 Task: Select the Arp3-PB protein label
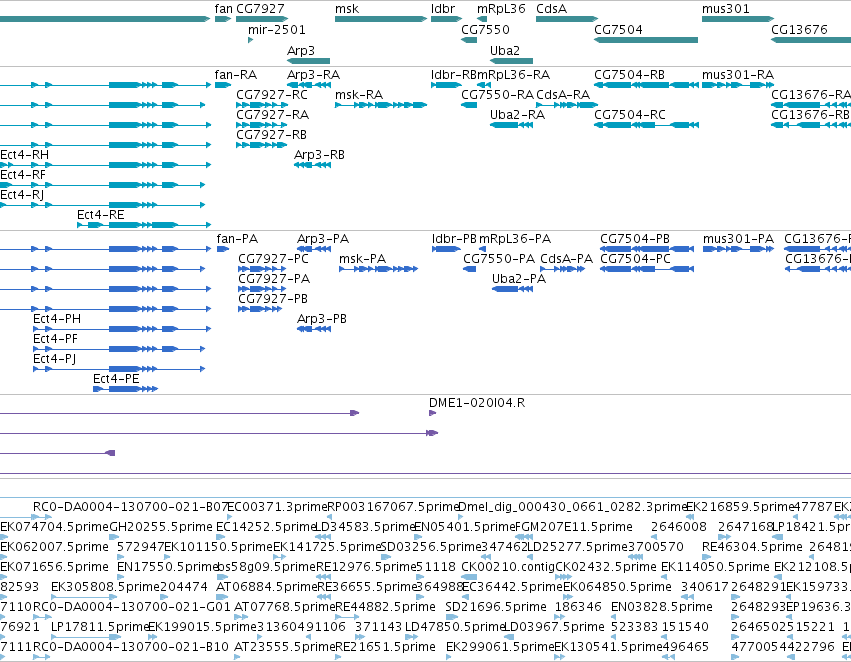pos(322,319)
